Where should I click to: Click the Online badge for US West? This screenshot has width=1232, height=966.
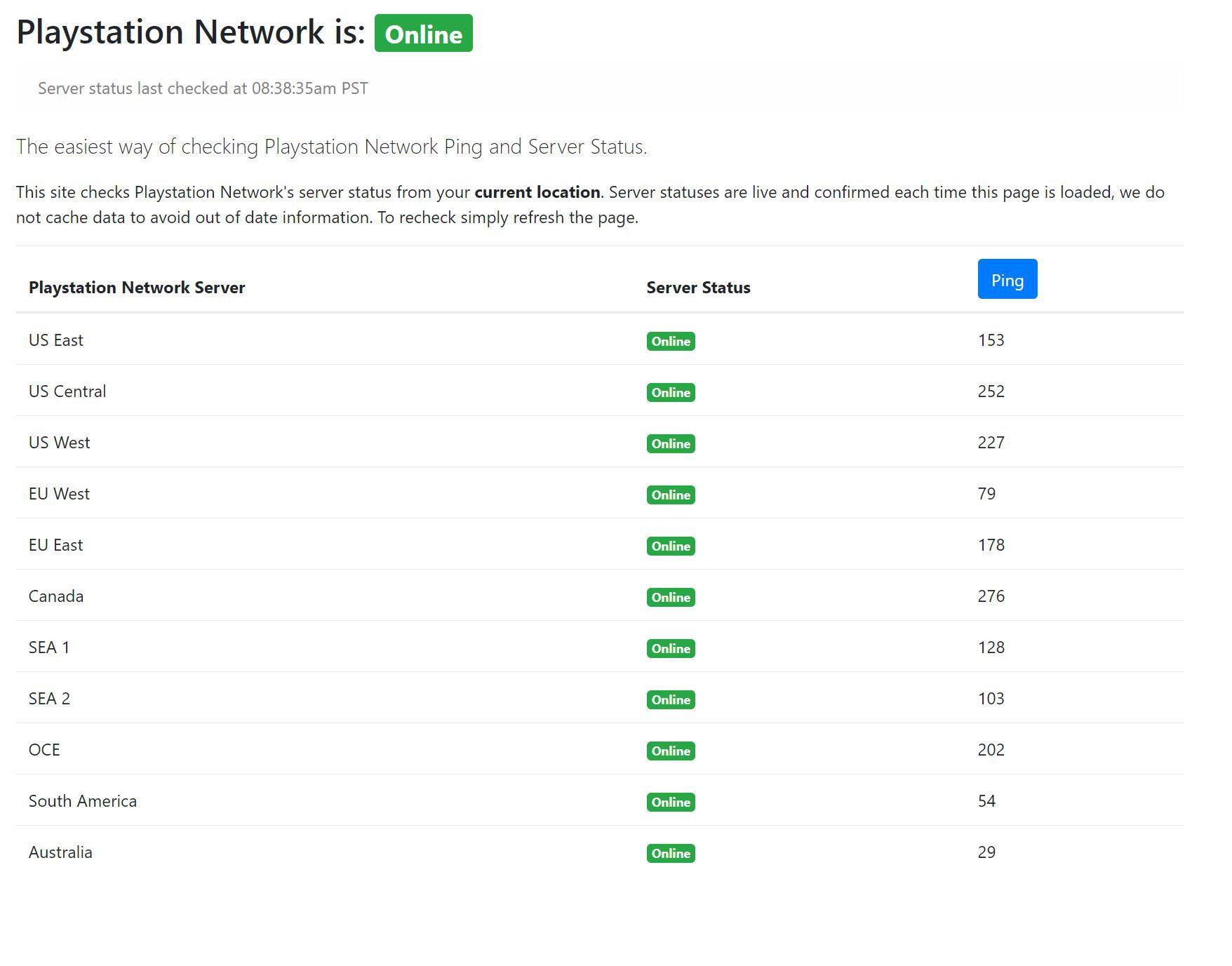click(x=671, y=443)
